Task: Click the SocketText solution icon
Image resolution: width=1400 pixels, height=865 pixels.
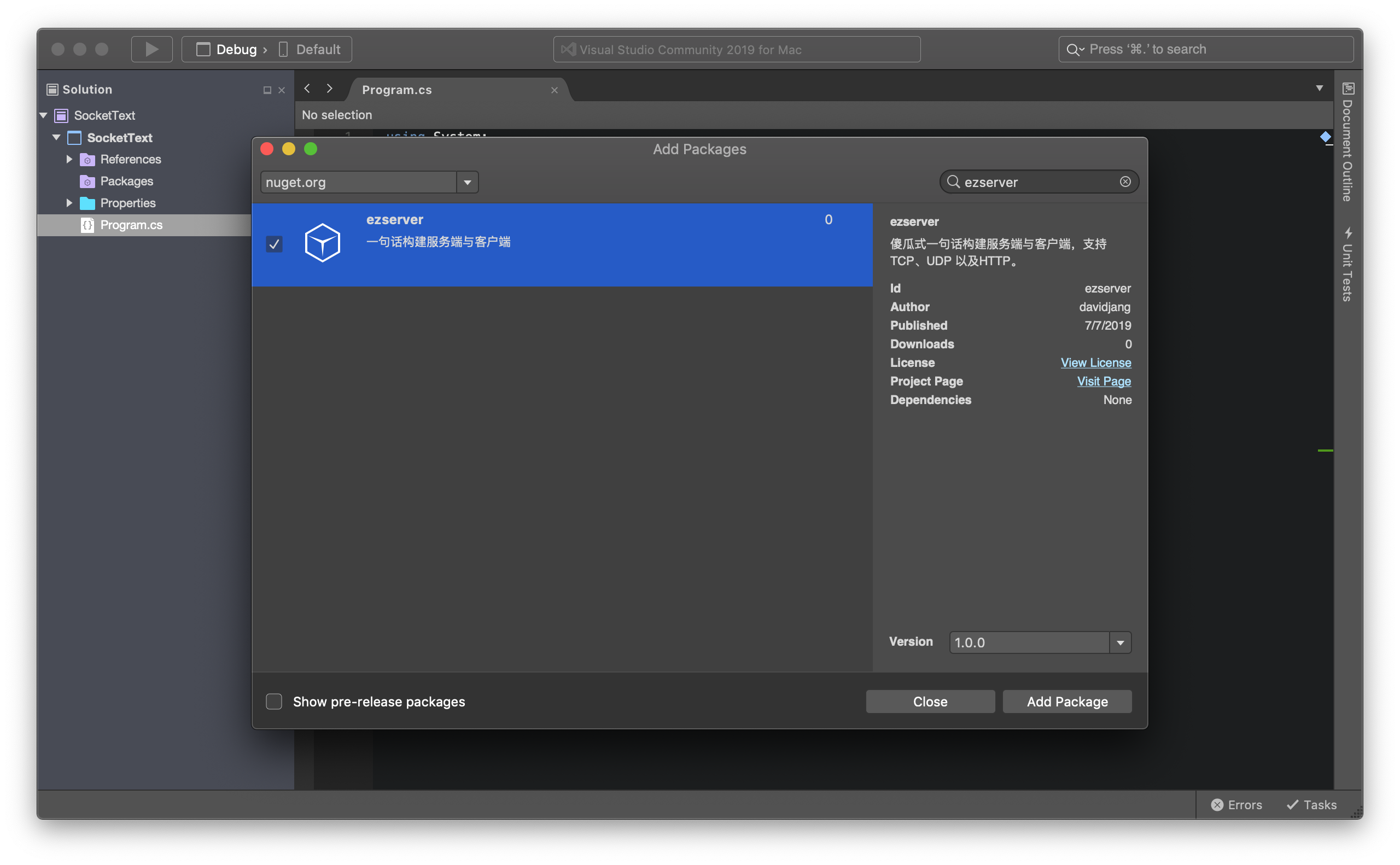Action: pyautogui.click(x=61, y=115)
